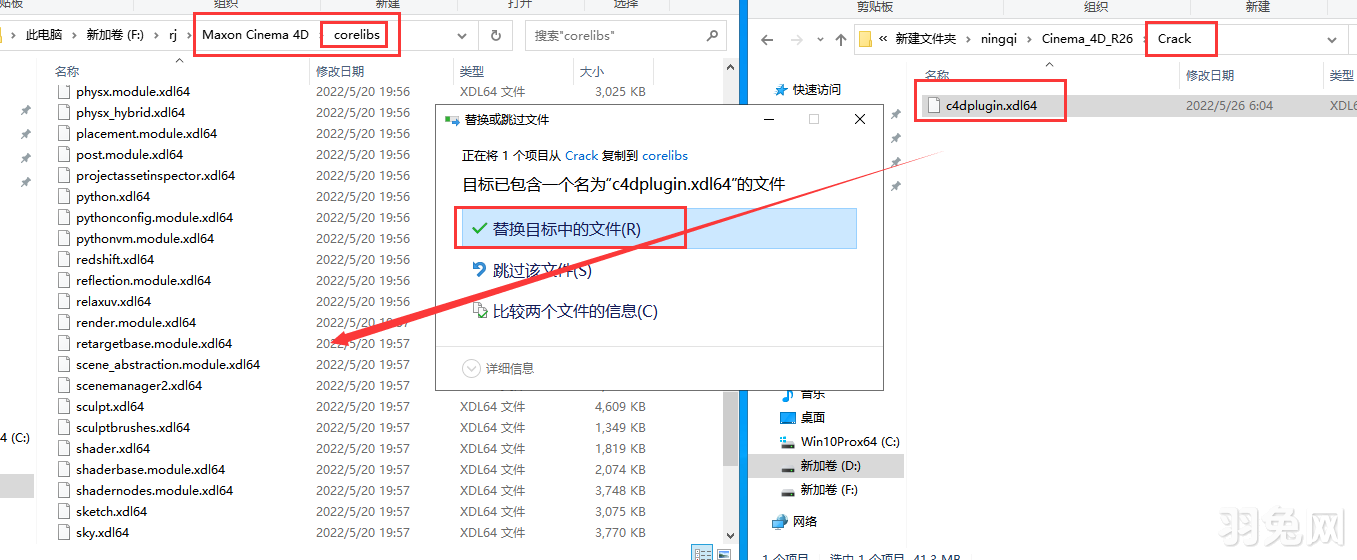Click inside the 搜索 corelibs search box
The width and height of the screenshot is (1357, 560).
pyautogui.click(x=615, y=35)
